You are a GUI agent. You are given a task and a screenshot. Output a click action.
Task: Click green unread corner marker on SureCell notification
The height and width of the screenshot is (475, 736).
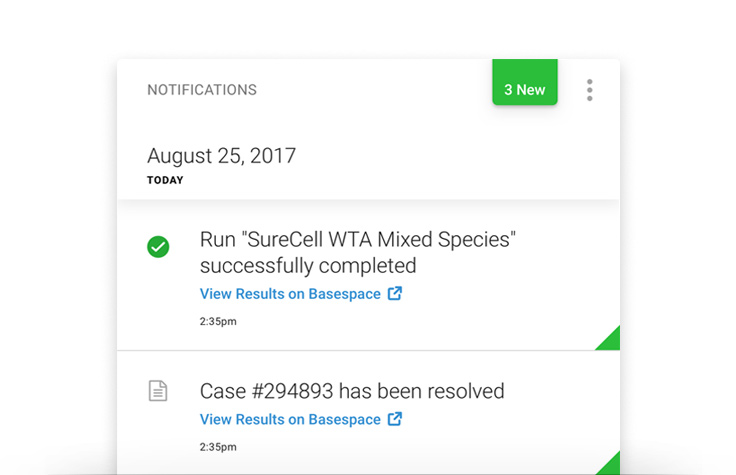click(x=610, y=341)
